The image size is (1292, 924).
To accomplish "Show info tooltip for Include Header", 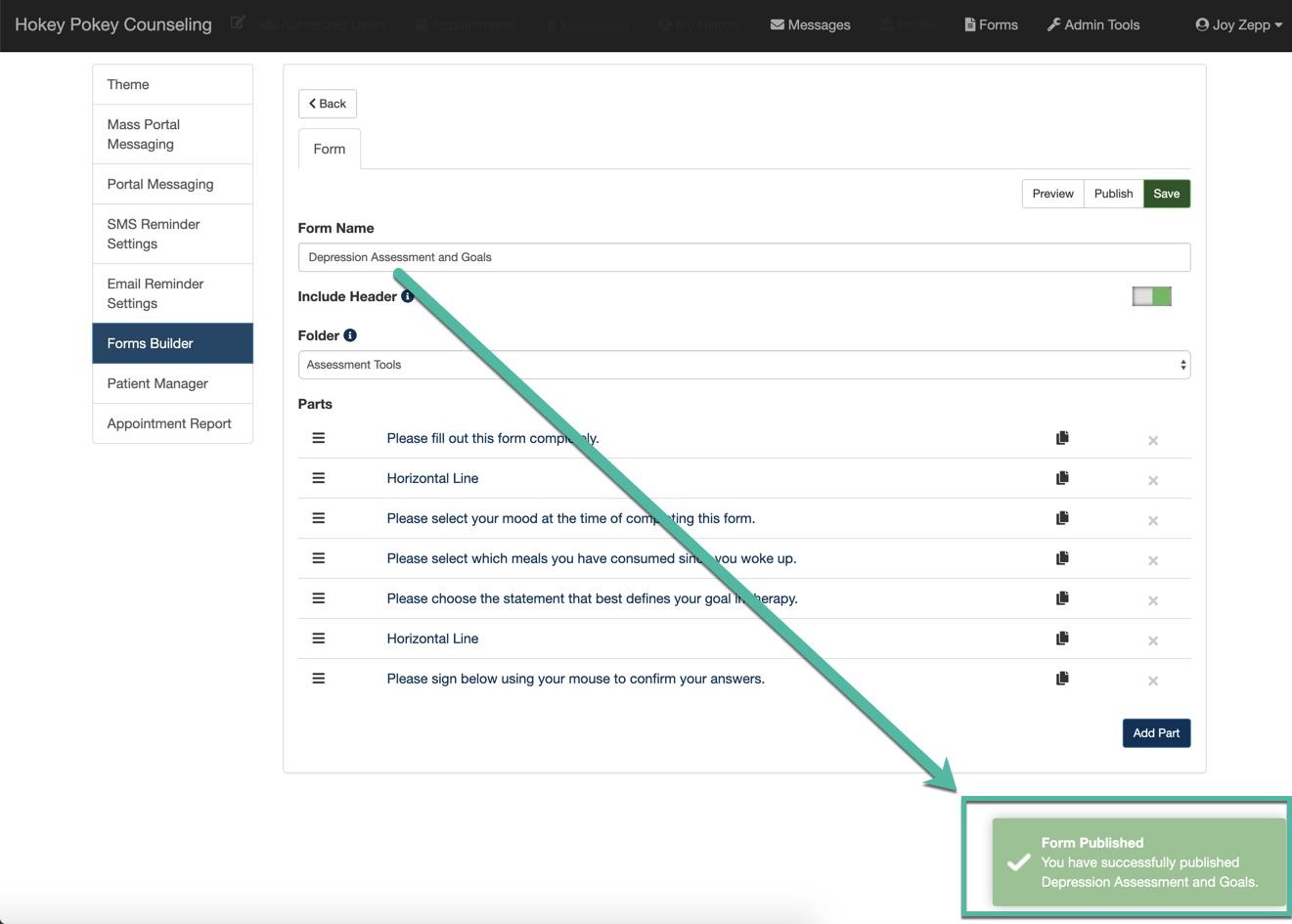I will pyautogui.click(x=408, y=296).
